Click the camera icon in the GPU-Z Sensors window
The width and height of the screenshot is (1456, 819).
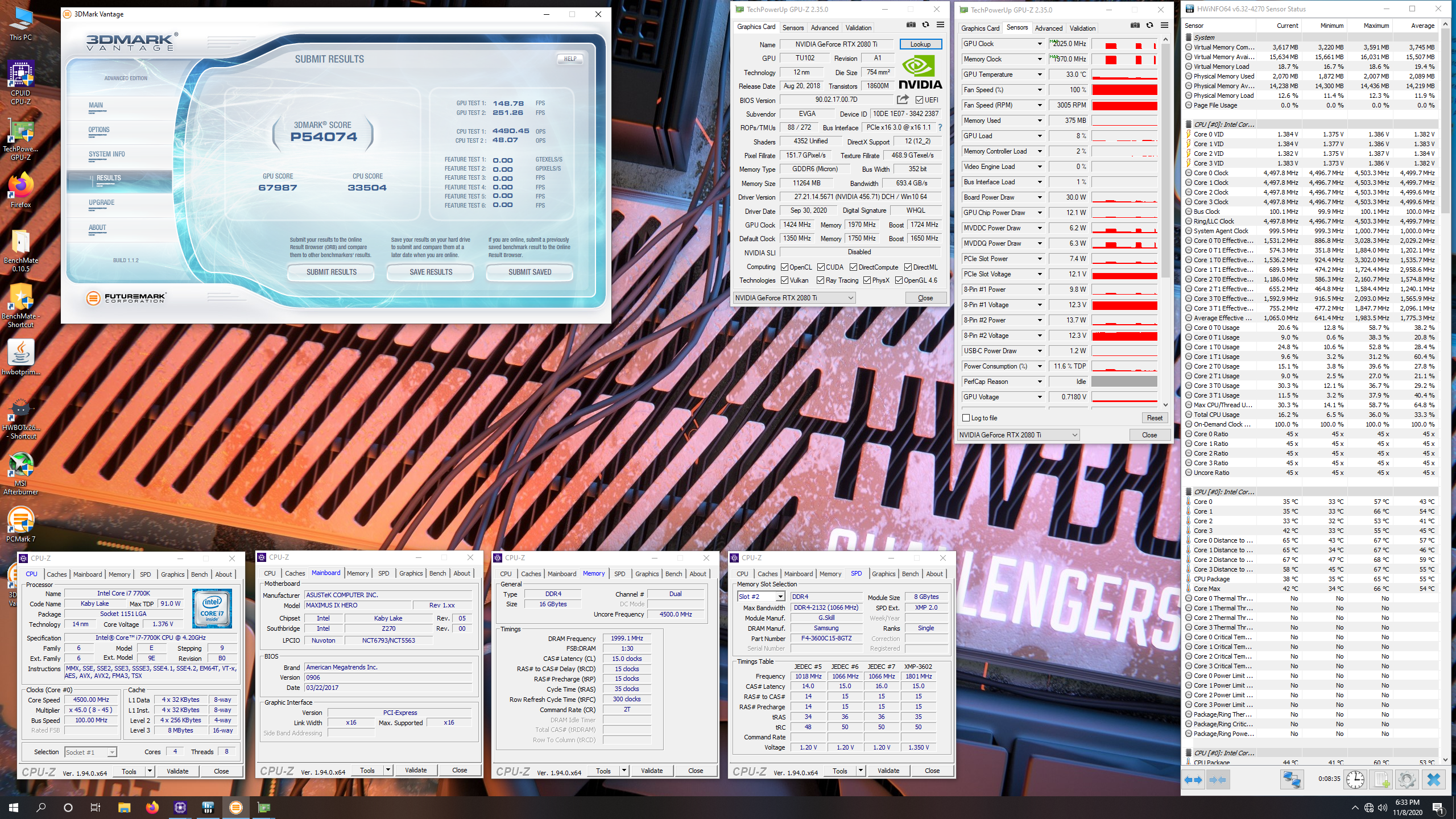pyautogui.click(x=1135, y=25)
